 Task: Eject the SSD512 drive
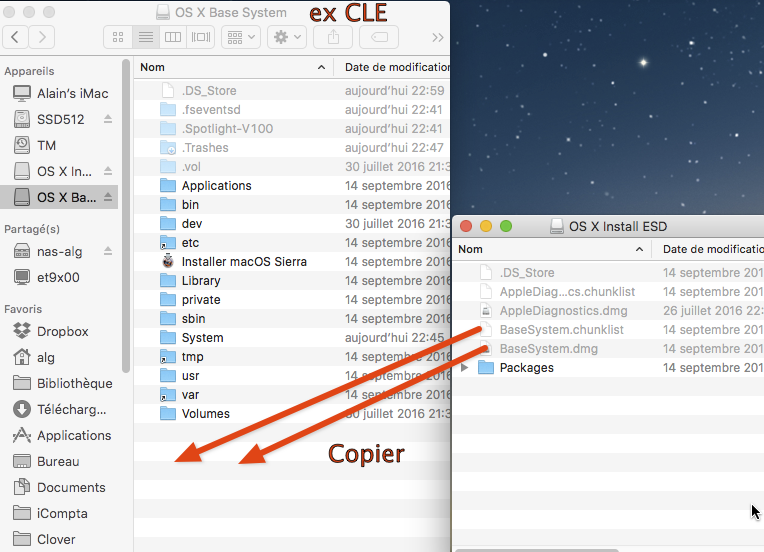coord(108,119)
